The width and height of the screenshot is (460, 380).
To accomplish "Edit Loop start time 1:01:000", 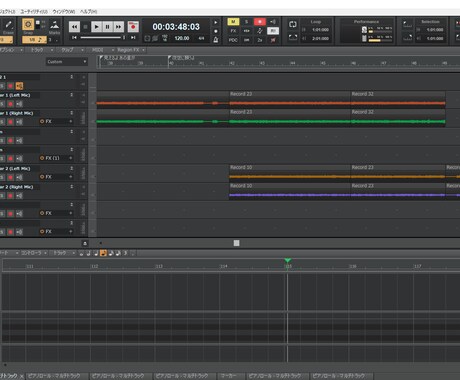I will (320, 30).
